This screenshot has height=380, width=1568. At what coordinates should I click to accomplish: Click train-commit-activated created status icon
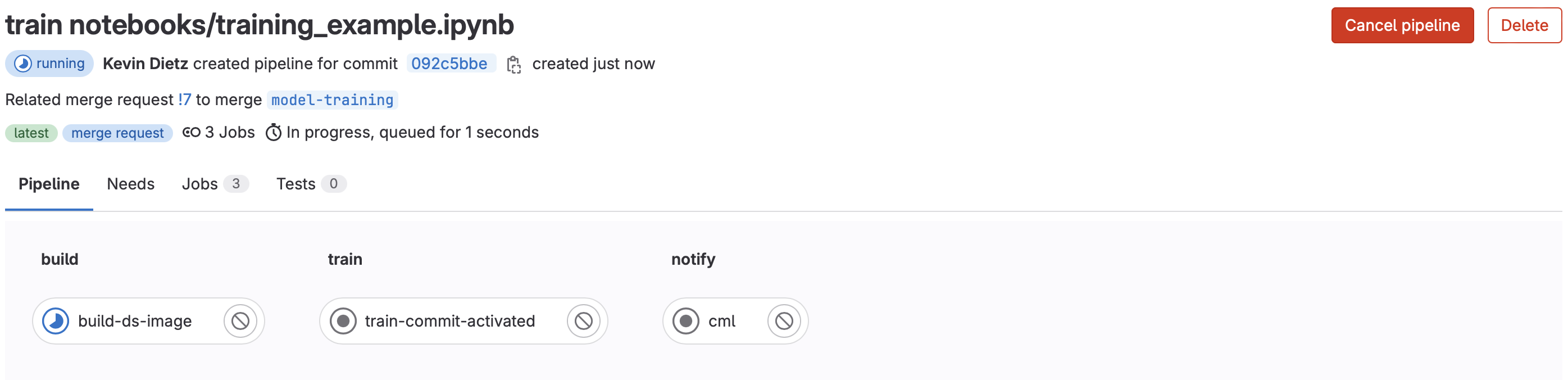click(x=343, y=321)
